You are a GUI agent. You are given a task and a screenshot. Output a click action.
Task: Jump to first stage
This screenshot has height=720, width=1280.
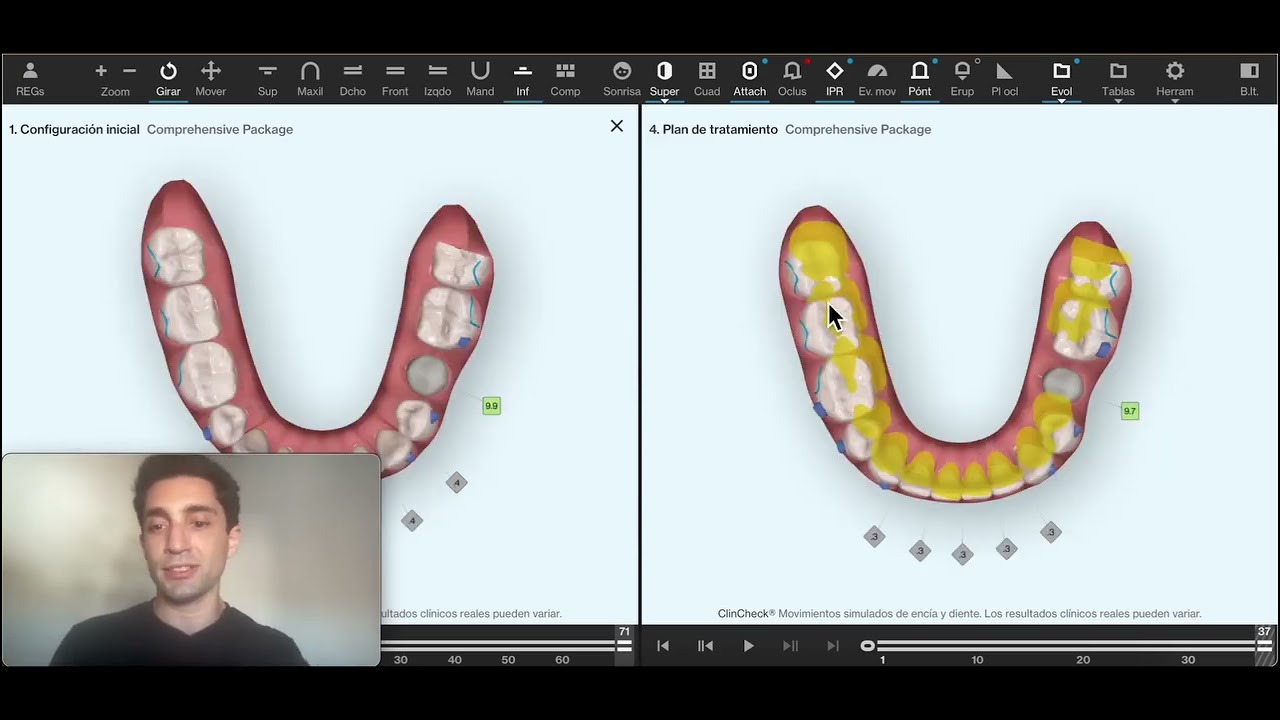tap(663, 646)
